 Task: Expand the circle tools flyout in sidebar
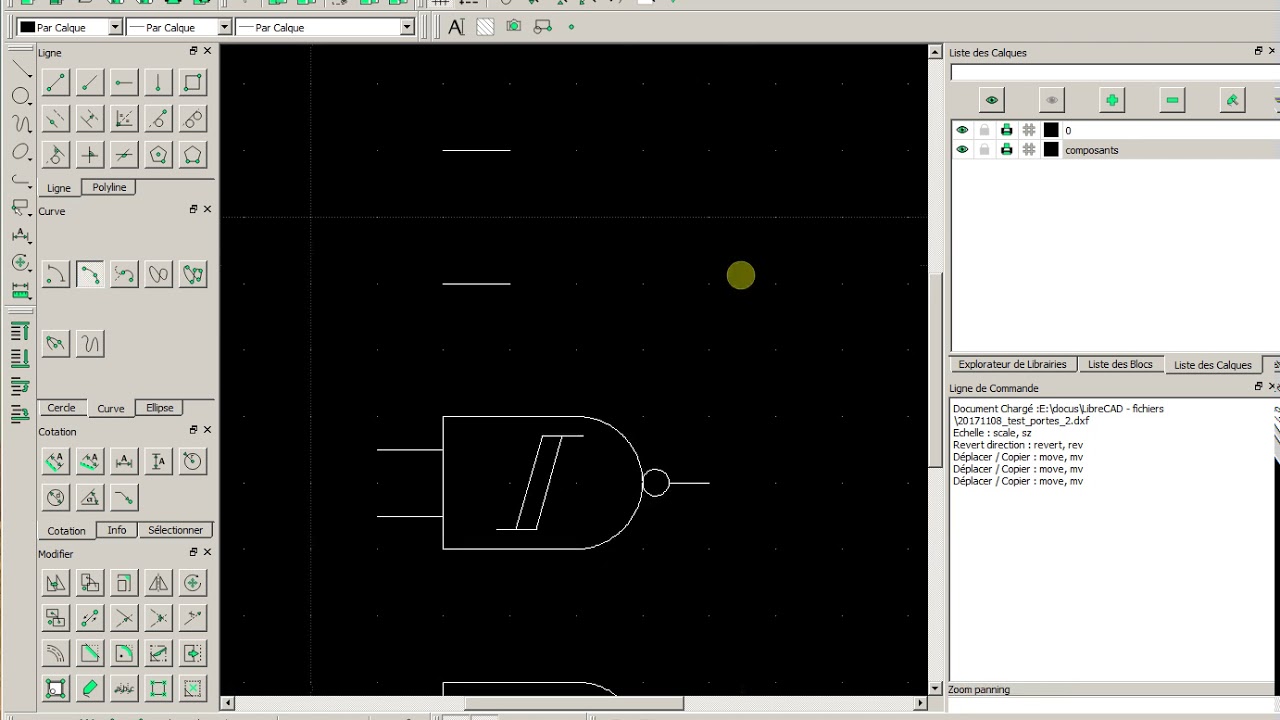point(21,96)
